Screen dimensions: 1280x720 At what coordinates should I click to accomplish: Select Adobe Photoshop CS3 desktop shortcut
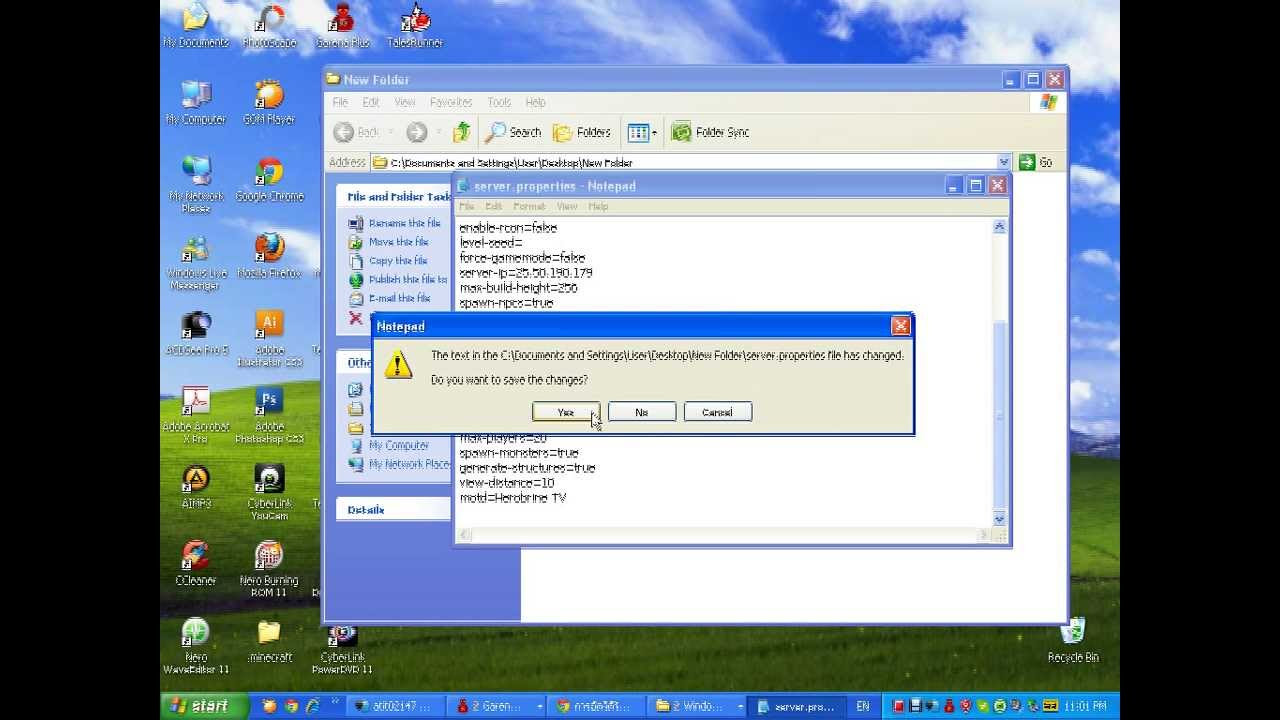(269, 416)
